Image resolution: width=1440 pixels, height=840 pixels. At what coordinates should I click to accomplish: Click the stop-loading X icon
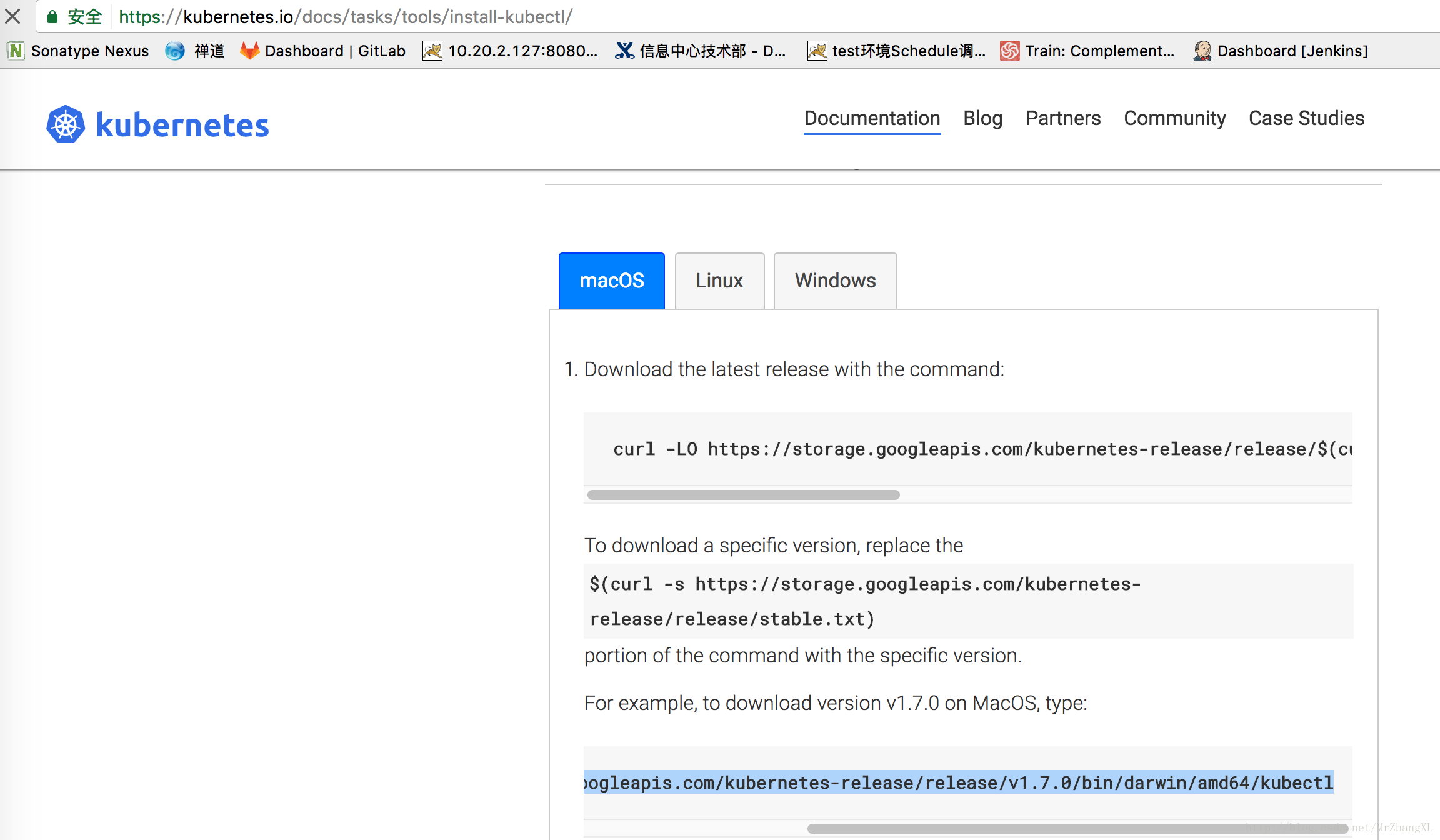pos(12,16)
